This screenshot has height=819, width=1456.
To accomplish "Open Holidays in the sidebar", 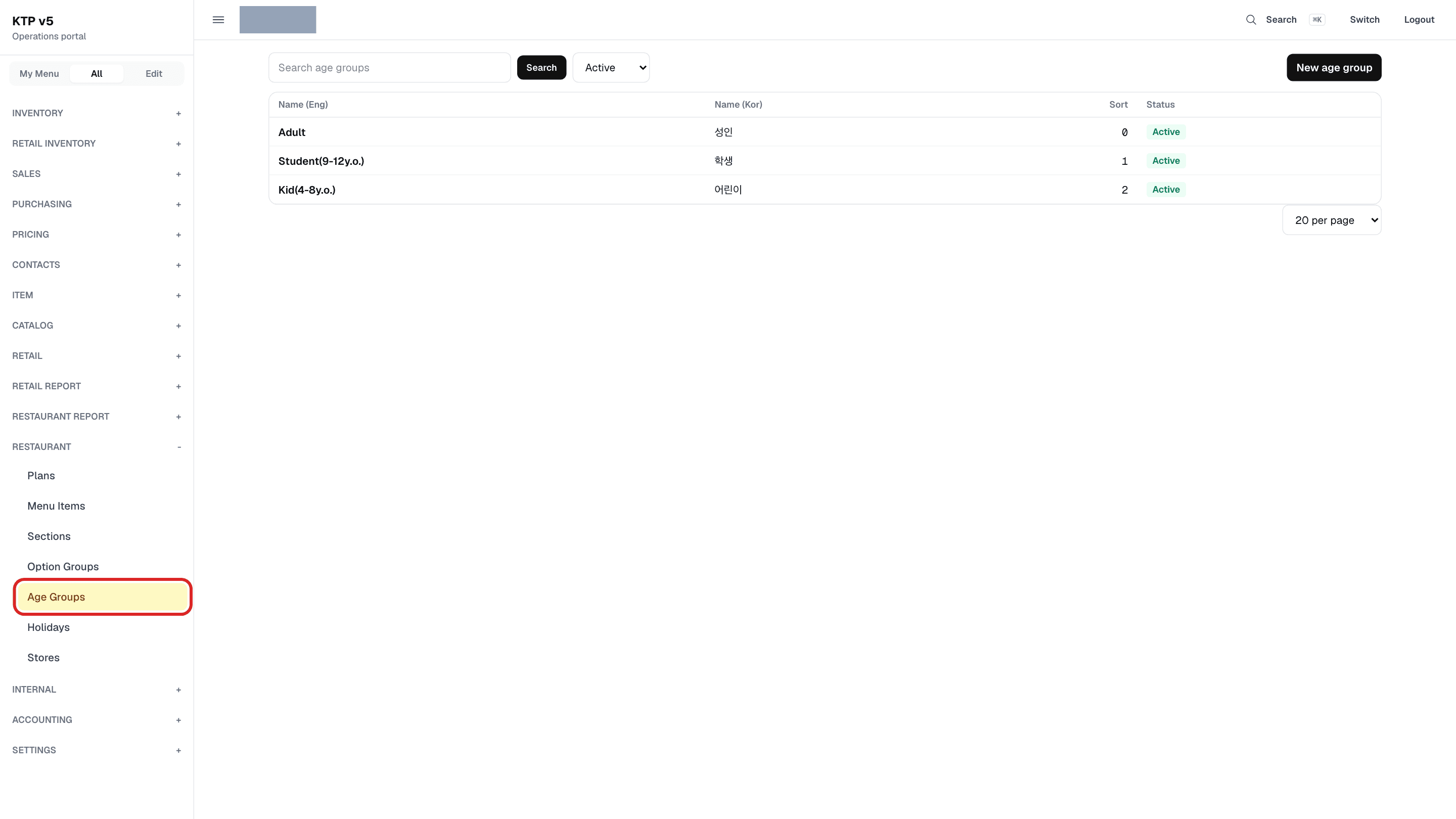I will pos(103,627).
